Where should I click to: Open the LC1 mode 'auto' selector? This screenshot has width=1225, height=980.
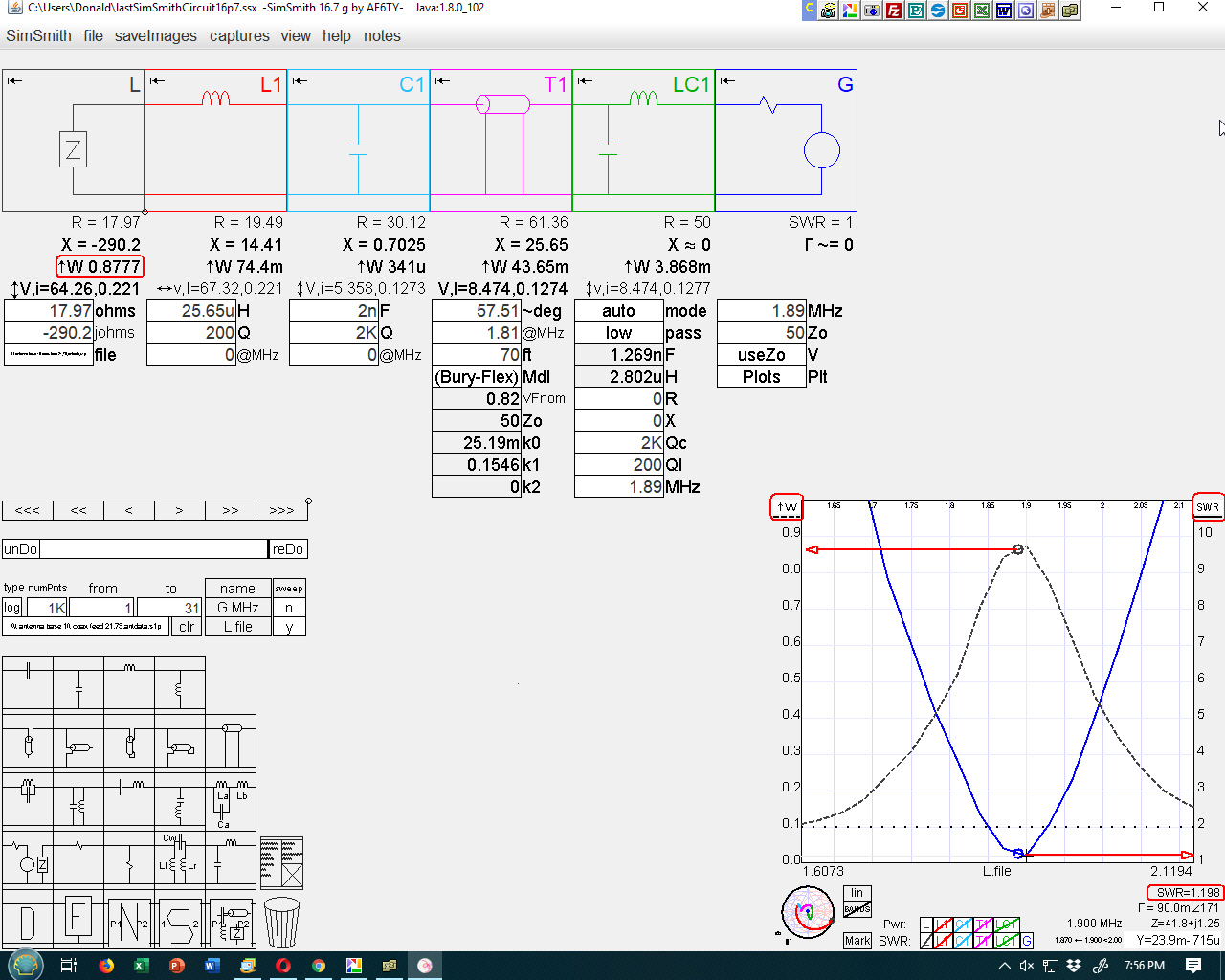[x=618, y=311]
